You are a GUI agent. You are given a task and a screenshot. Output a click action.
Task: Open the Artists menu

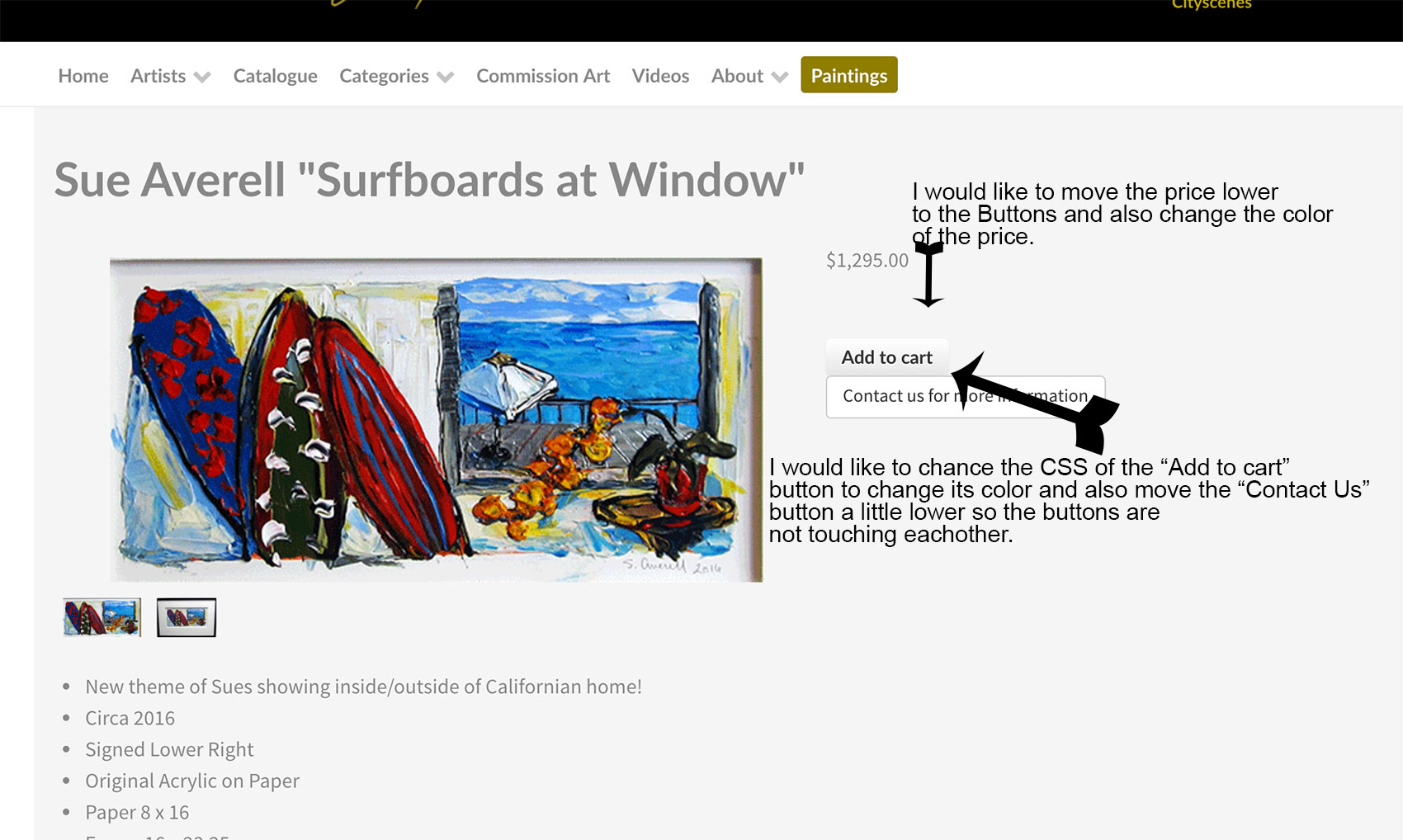pos(158,76)
